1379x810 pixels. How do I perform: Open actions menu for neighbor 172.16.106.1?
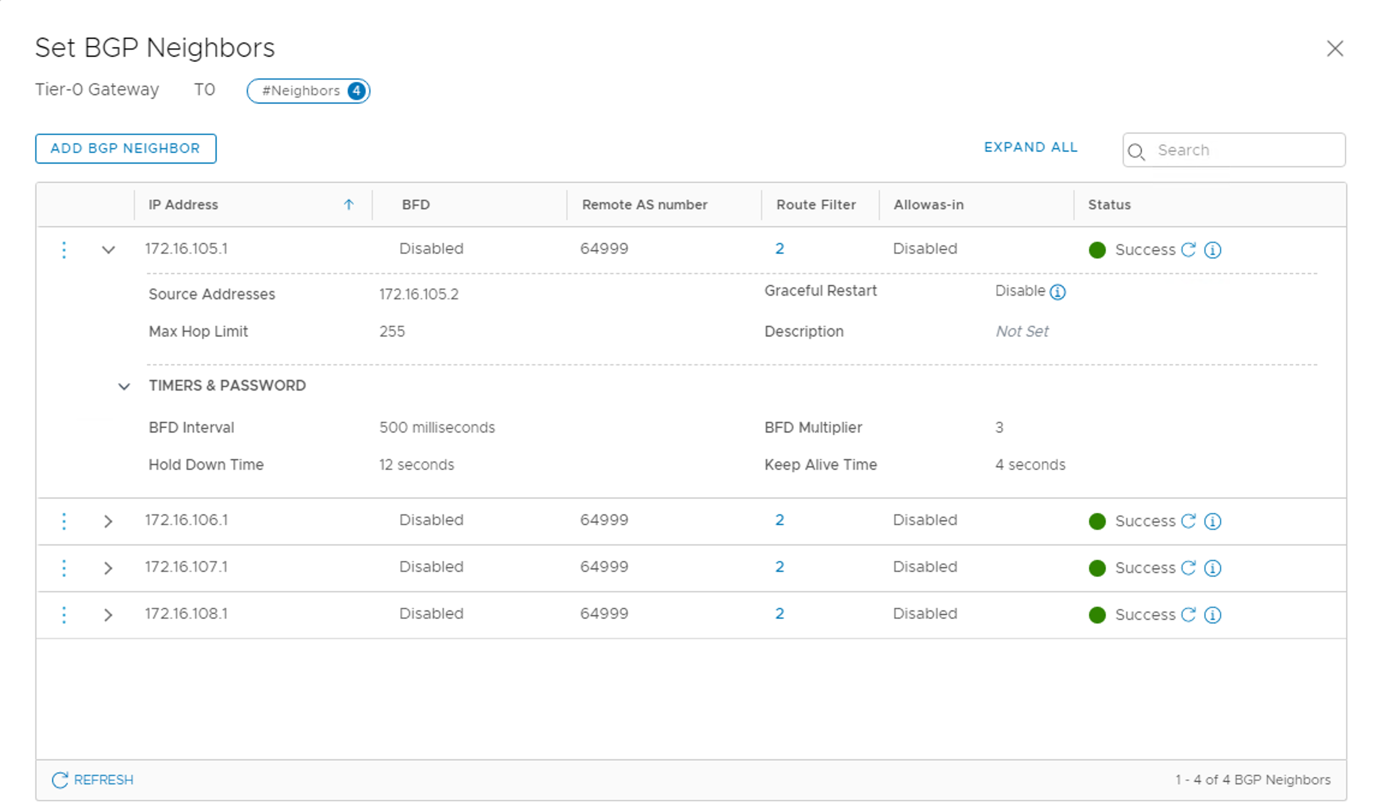click(x=64, y=521)
